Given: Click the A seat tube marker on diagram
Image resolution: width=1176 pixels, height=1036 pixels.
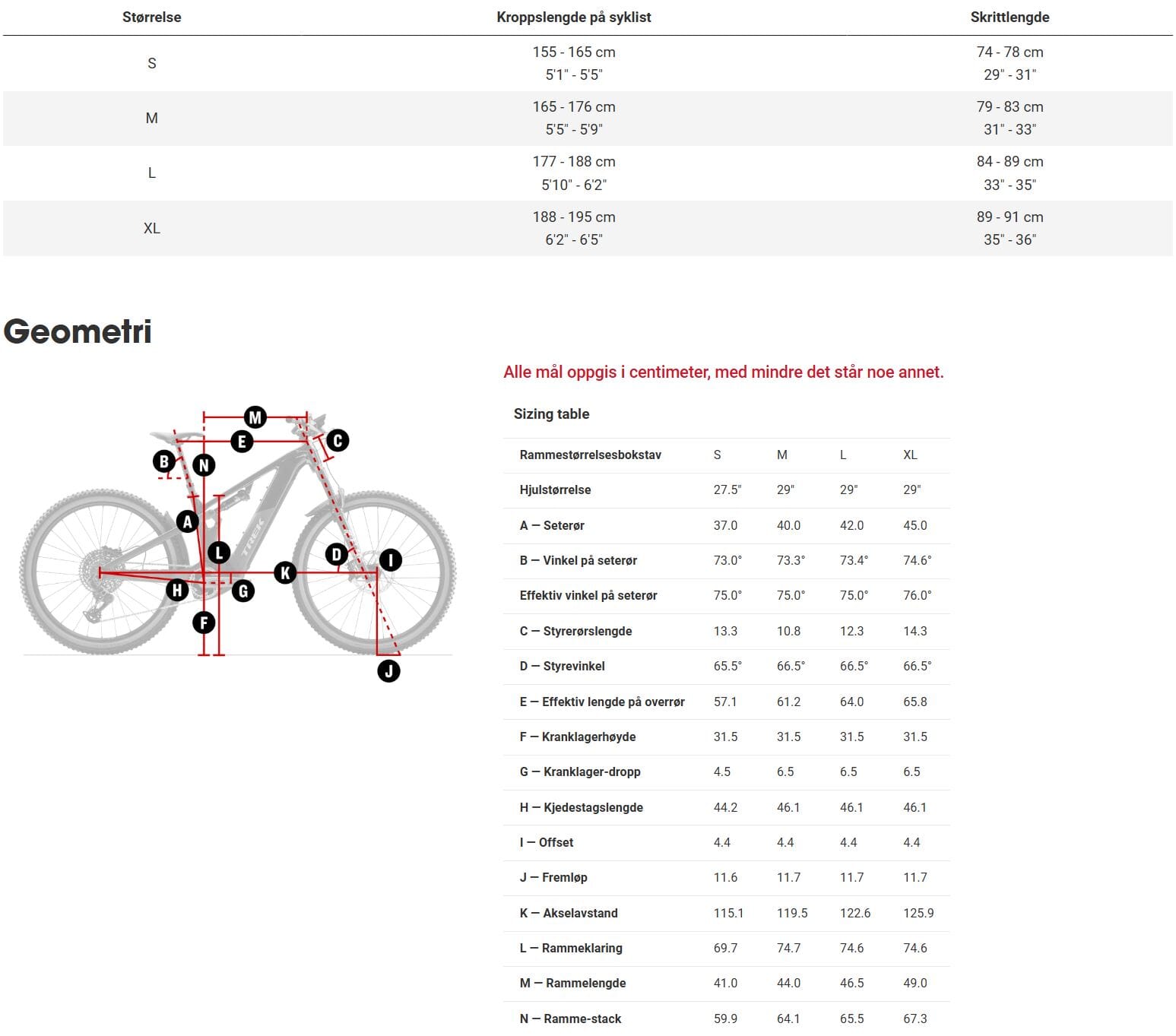Looking at the screenshot, I should [187, 521].
